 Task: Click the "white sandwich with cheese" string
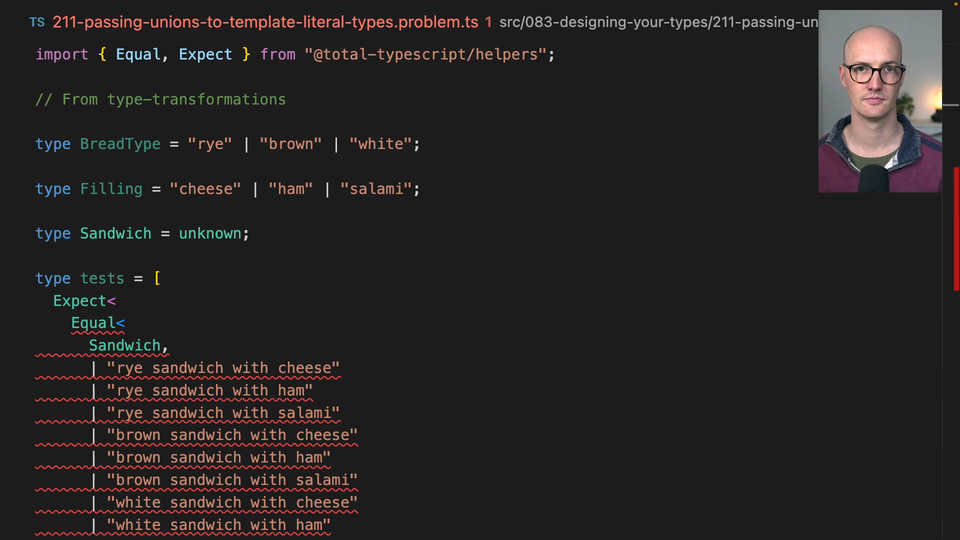point(232,503)
